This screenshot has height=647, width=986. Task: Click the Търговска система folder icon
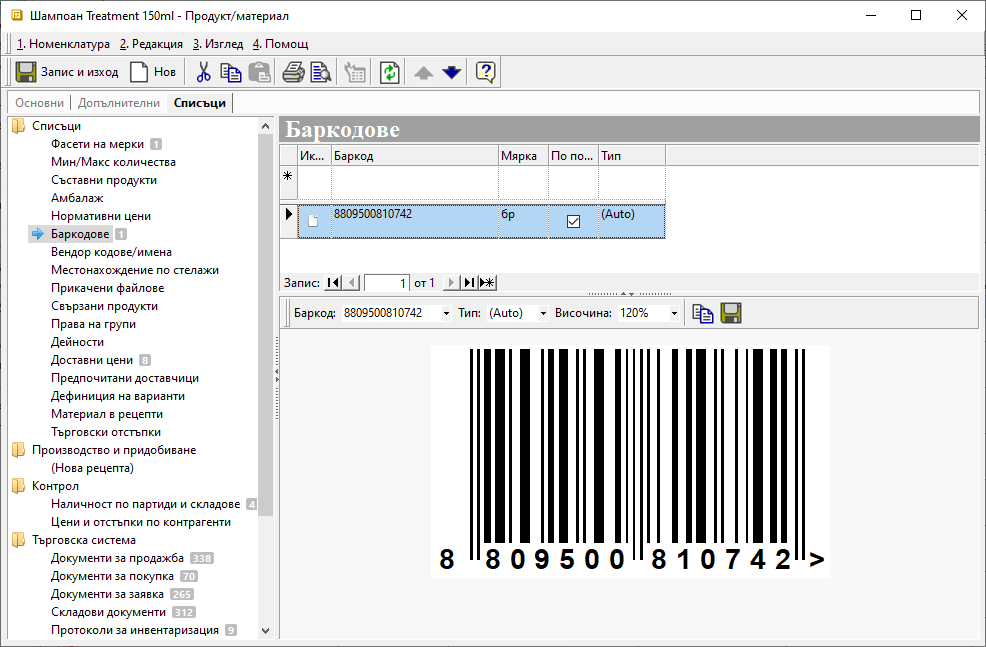point(18,539)
